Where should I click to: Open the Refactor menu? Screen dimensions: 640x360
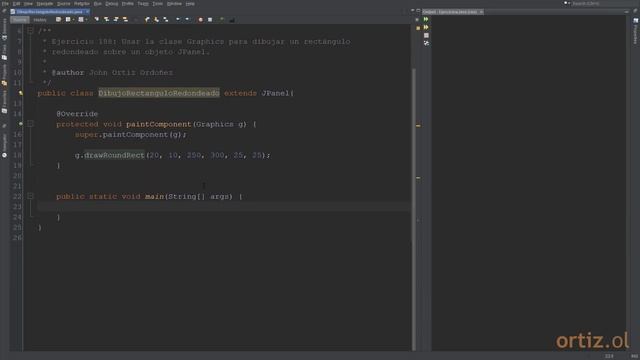pos(82,4)
